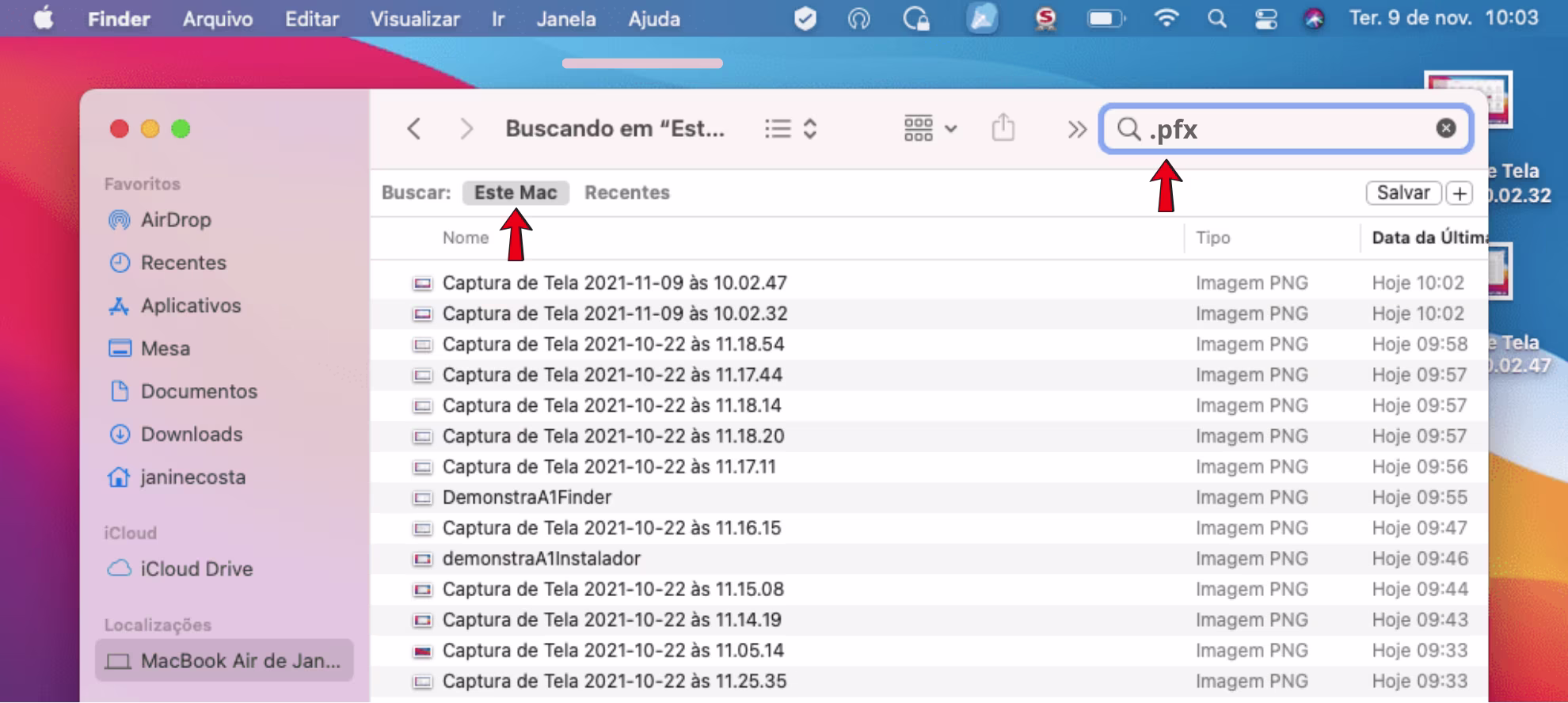Click the magnifier icon in search field
1568x703 pixels.
coord(1128,128)
